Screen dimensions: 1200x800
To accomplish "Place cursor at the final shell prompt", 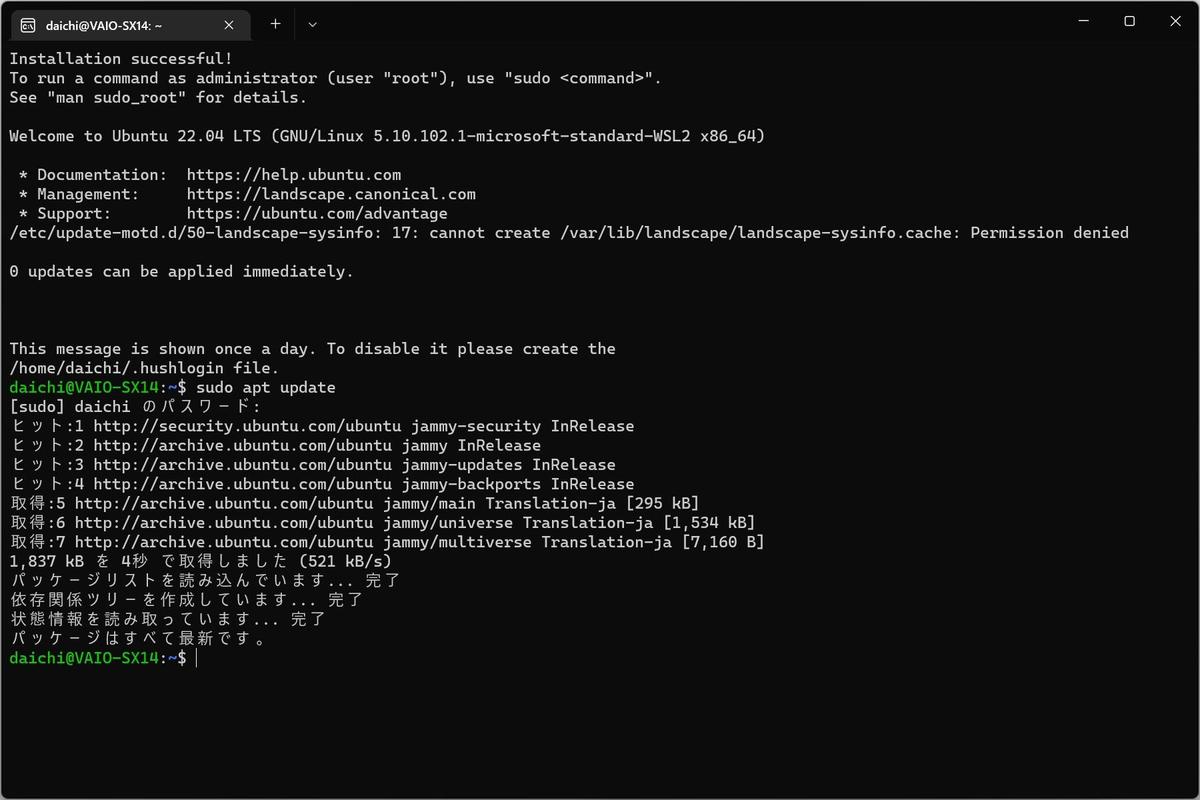I will point(198,658).
